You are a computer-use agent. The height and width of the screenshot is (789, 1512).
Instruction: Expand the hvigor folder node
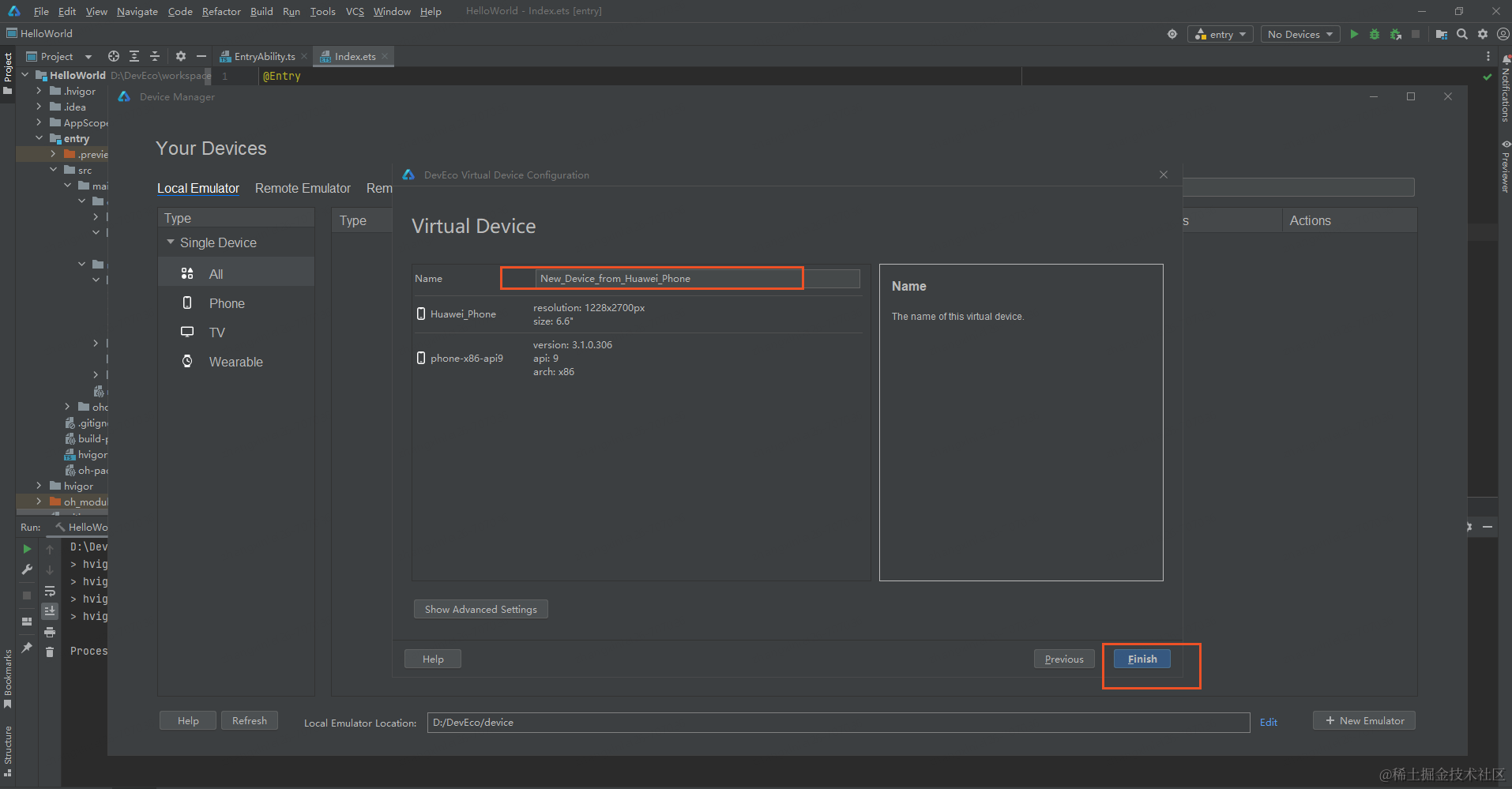click(x=39, y=486)
